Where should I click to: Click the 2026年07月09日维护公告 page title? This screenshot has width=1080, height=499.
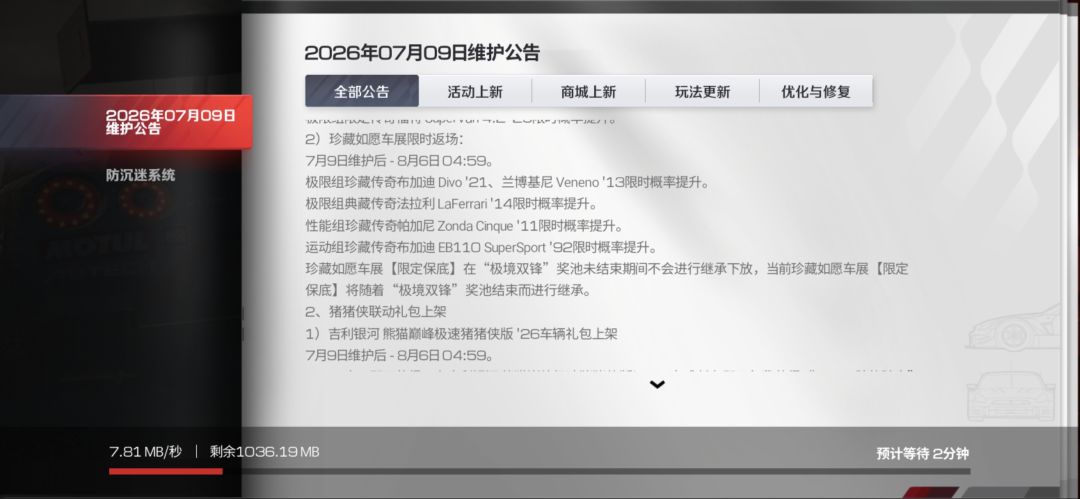click(422, 52)
